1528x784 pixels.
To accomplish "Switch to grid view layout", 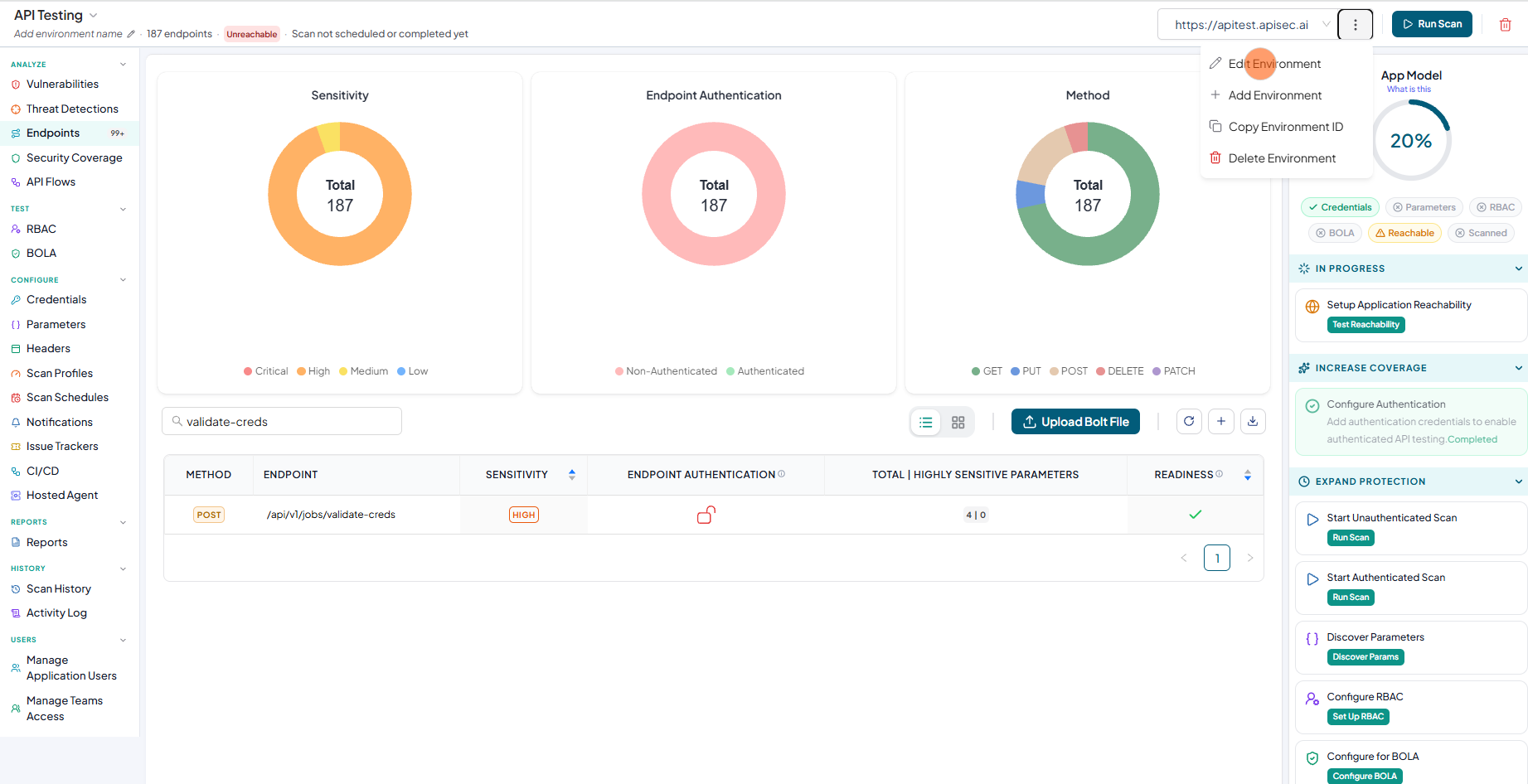I will point(958,423).
